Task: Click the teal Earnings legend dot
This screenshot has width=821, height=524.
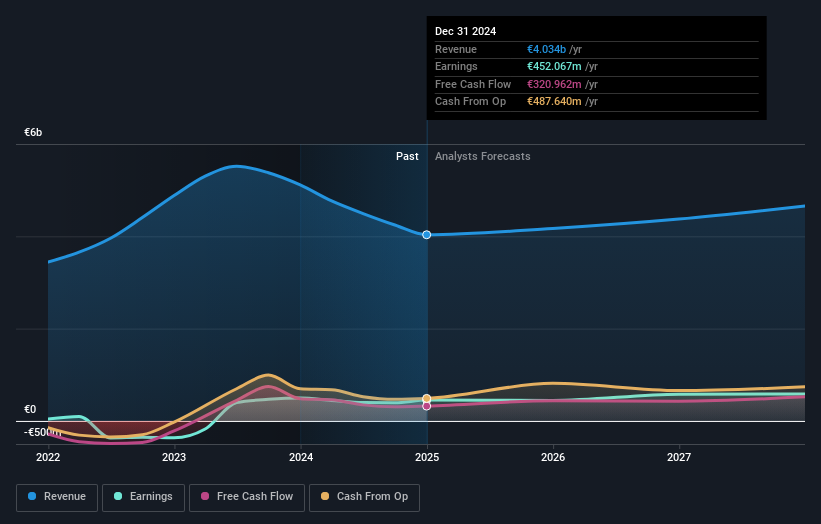Action: coord(118,496)
